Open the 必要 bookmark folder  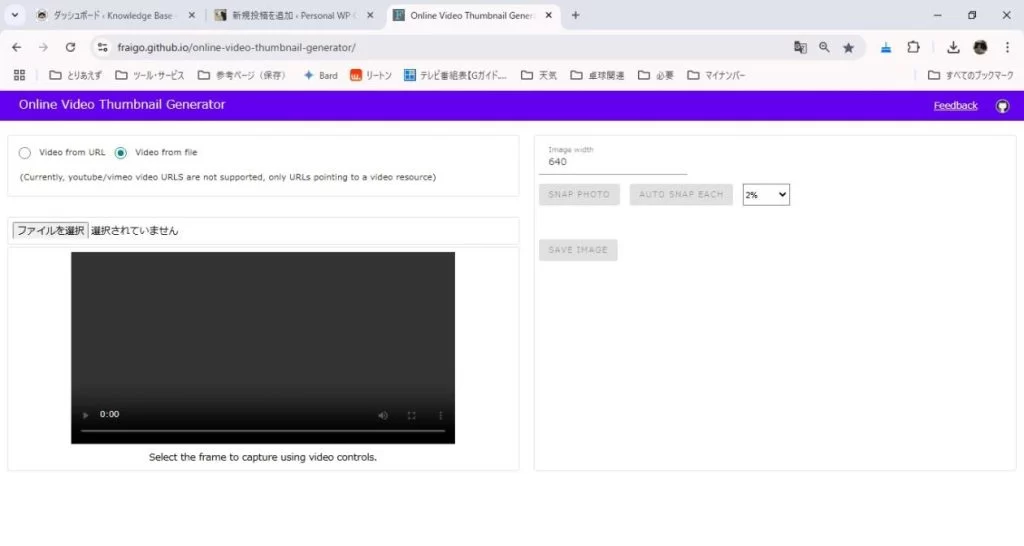point(656,75)
